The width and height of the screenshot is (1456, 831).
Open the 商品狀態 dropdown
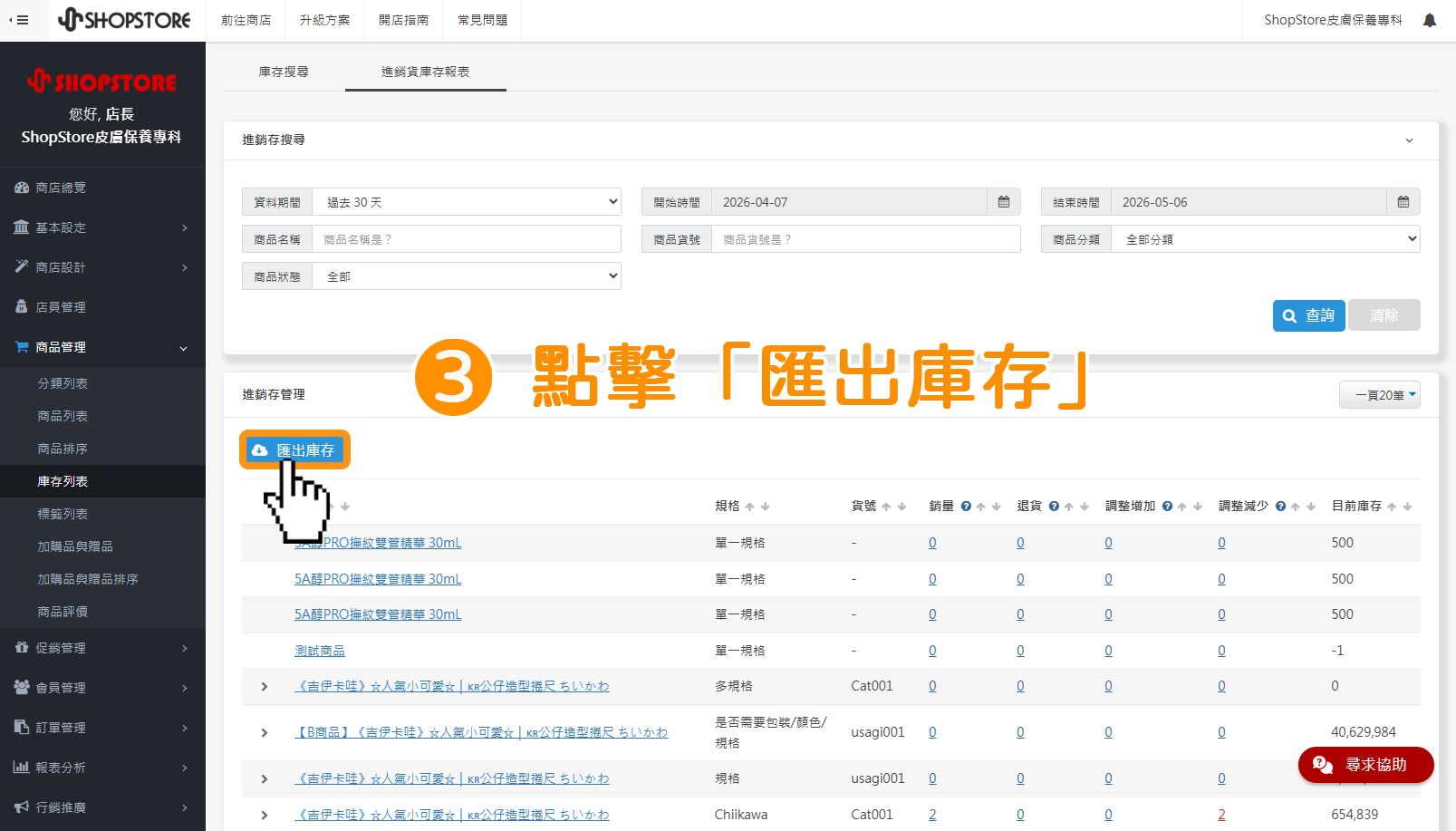(467, 276)
